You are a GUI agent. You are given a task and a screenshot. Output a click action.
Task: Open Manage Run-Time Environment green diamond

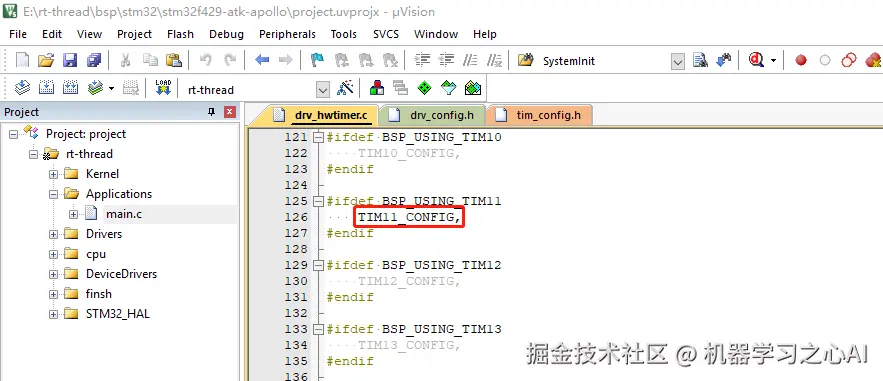click(424, 88)
